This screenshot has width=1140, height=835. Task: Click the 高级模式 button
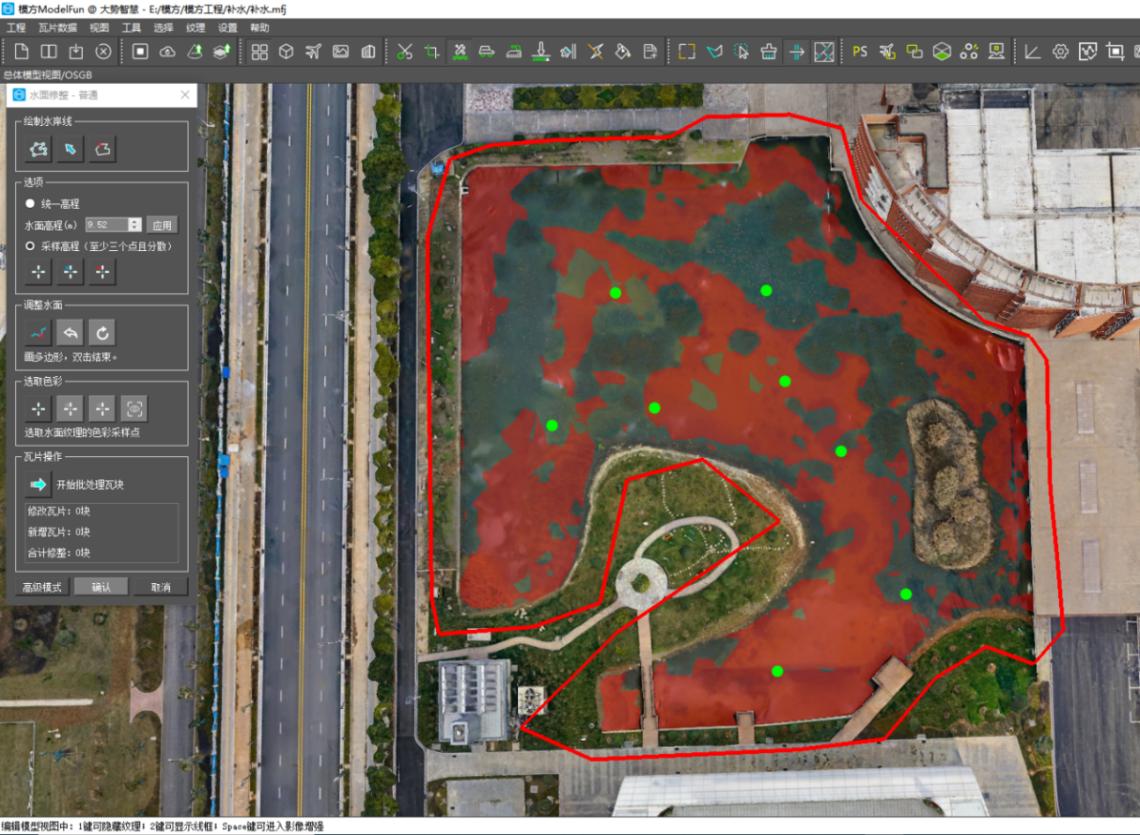(42, 587)
